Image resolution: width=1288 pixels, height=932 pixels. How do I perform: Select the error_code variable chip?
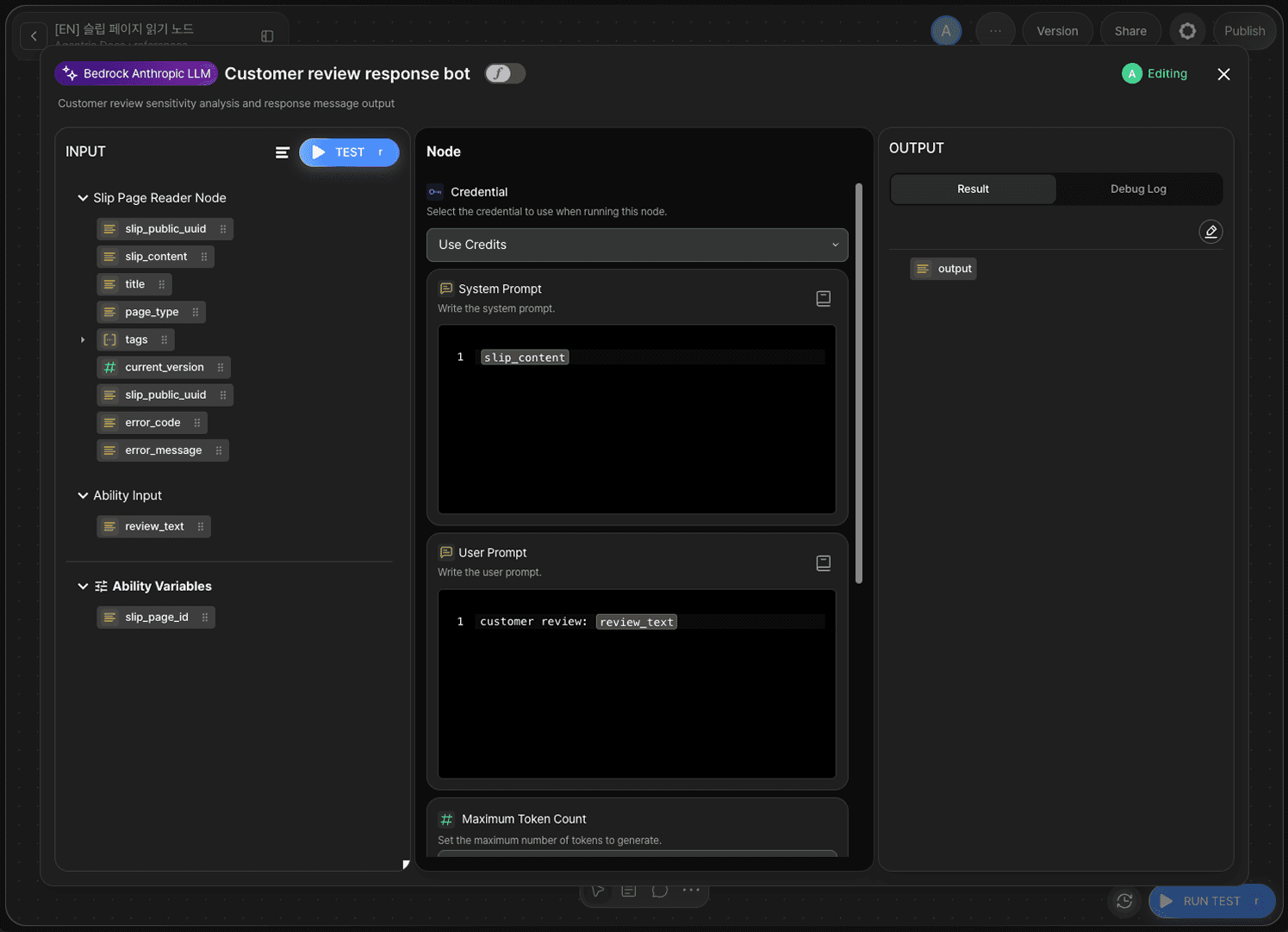point(152,422)
